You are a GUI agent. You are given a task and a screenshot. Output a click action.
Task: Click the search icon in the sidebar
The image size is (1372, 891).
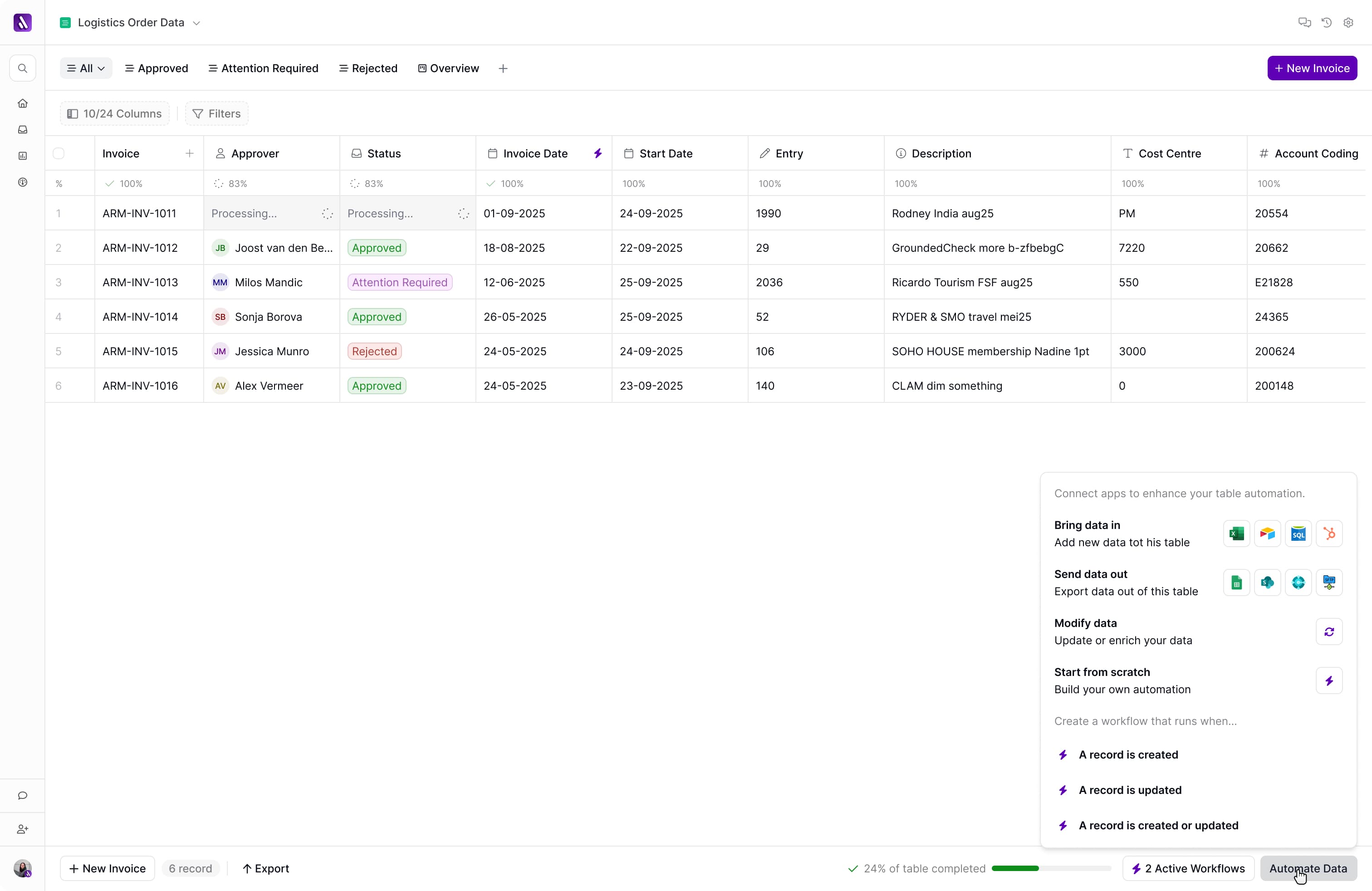(23, 69)
